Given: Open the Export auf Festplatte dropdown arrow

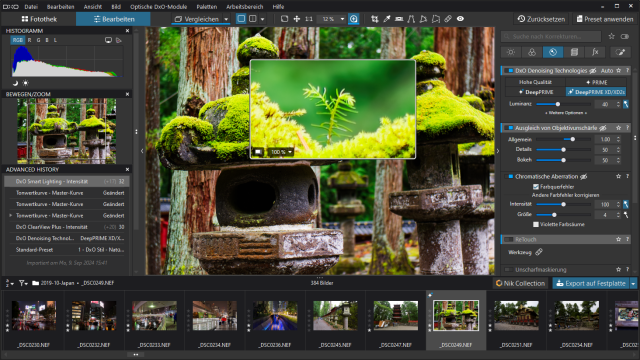Looking at the screenshot, I should [633, 283].
